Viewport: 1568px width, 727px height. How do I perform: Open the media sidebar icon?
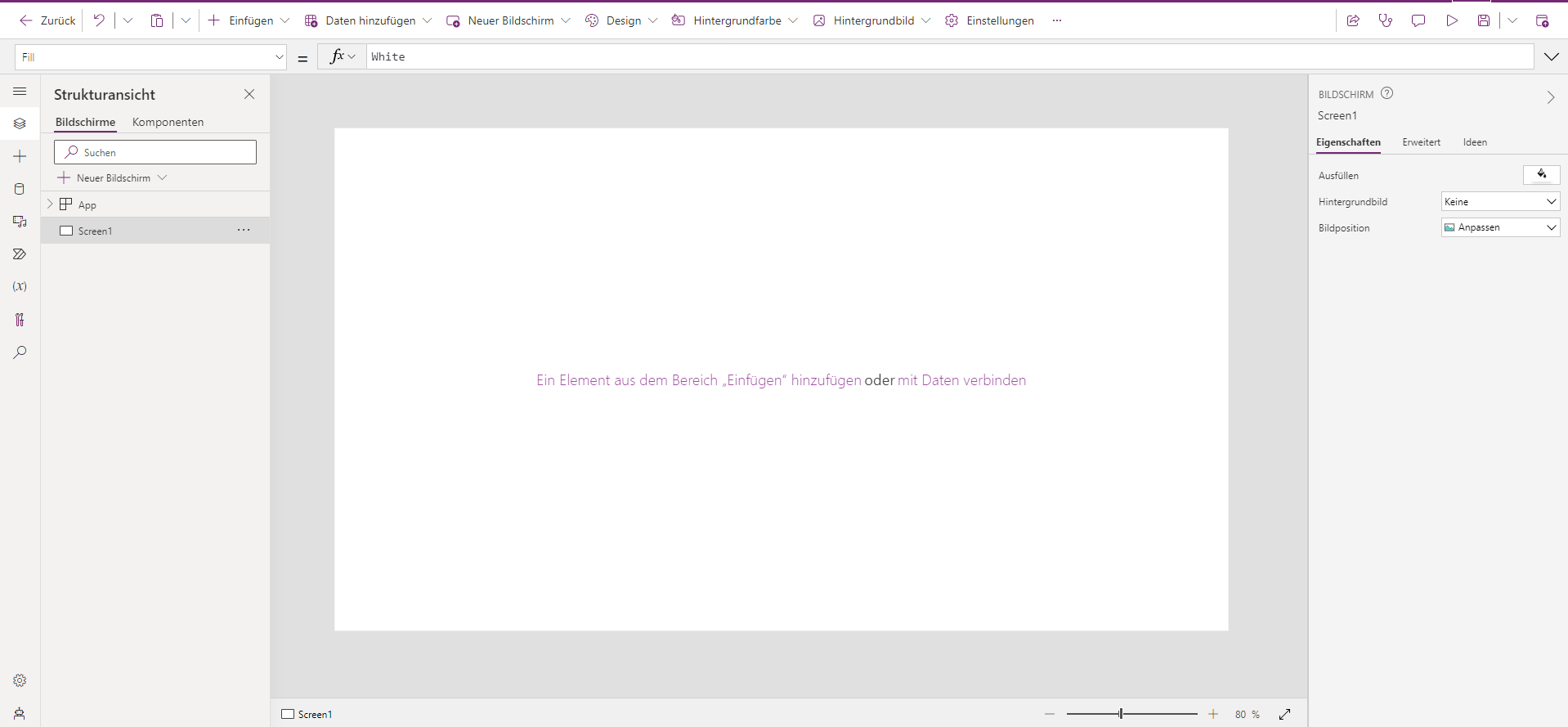(x=20, y=222)
